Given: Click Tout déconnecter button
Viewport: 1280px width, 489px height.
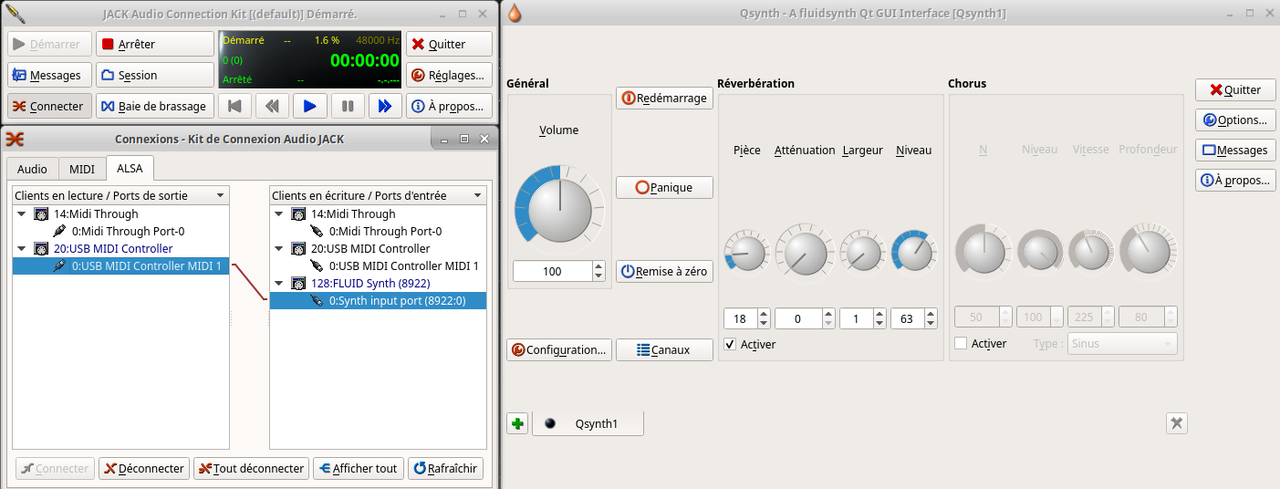Looking at the screenshot, I should tap(250, 468).
